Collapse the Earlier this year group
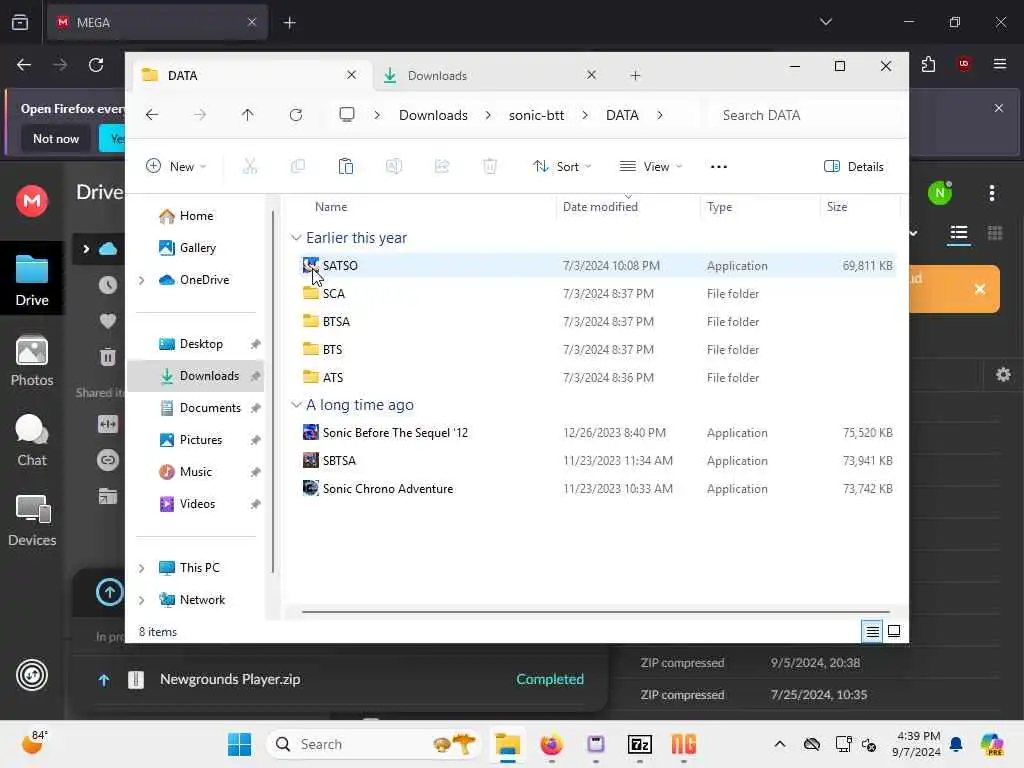 click(x=296, y=238)
